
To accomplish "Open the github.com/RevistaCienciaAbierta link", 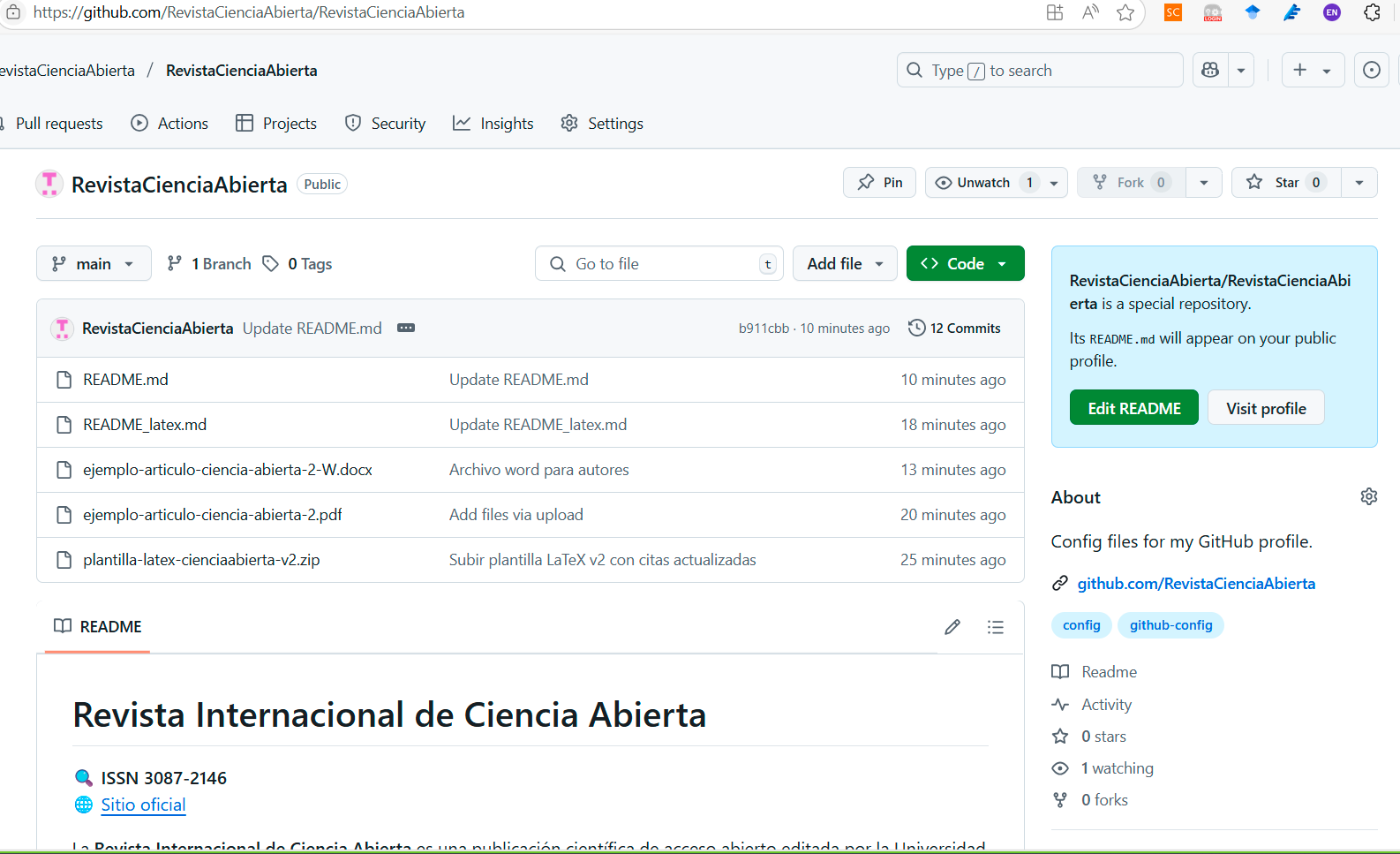I will point(1196,583).
